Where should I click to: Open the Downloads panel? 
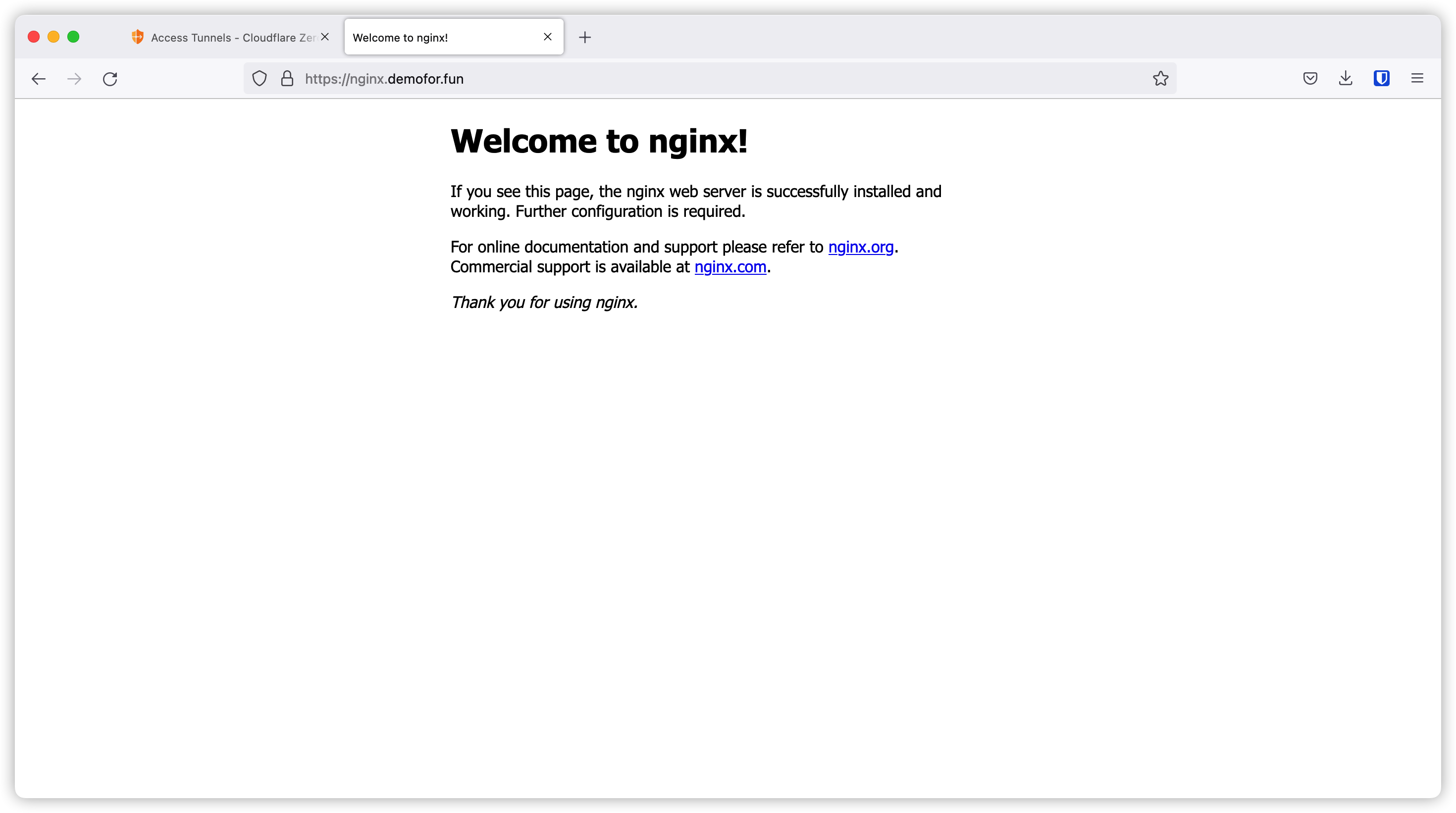[x=1346, y=79]
